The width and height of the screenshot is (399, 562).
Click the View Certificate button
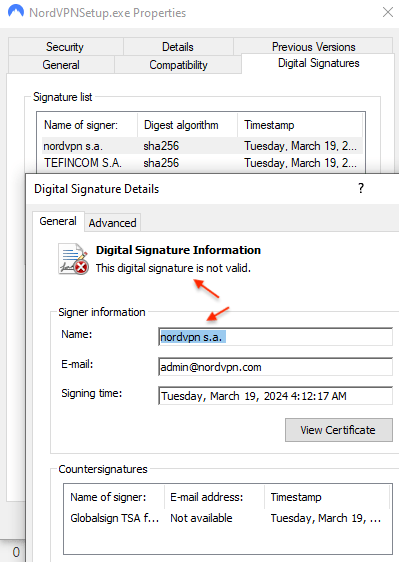339,430
